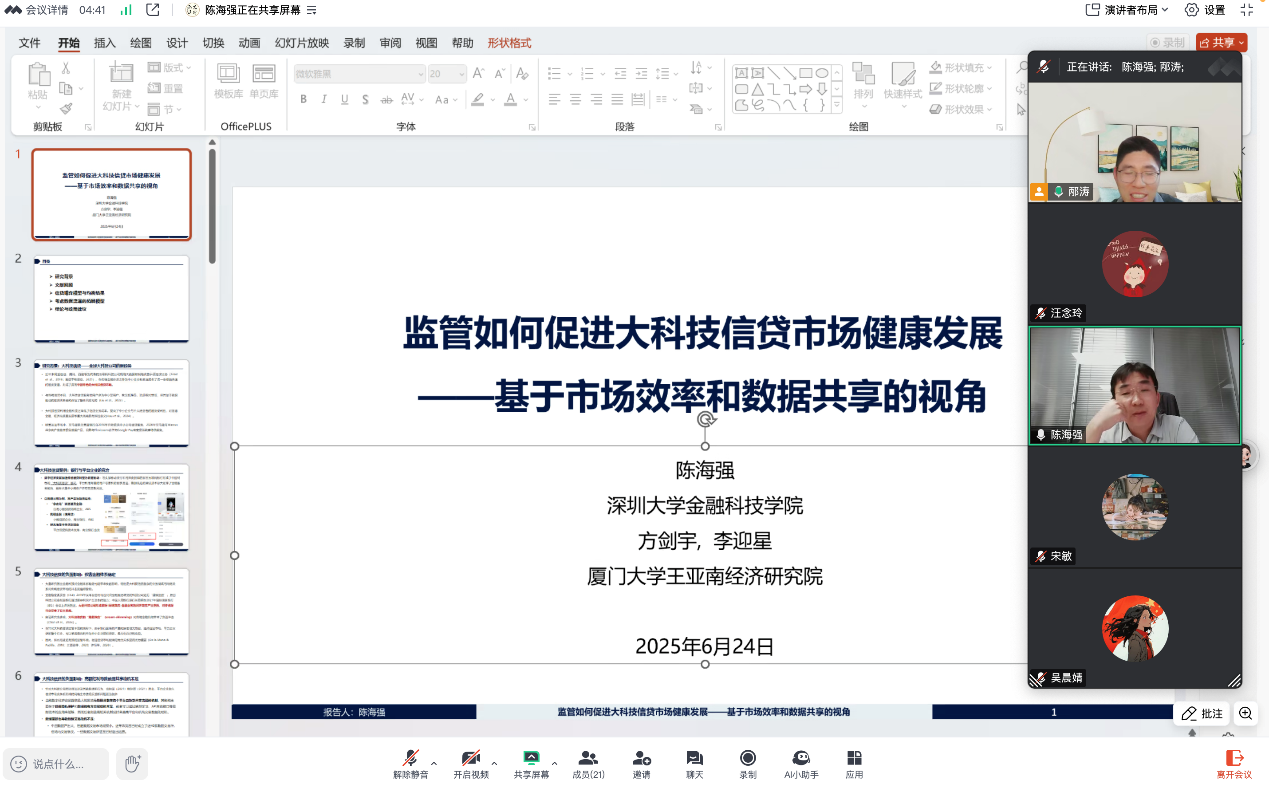This screenshot has width=1269, height=788.
Task: Open the 设置 settings
Action: pyautogui.click(x=1205, y=10)
